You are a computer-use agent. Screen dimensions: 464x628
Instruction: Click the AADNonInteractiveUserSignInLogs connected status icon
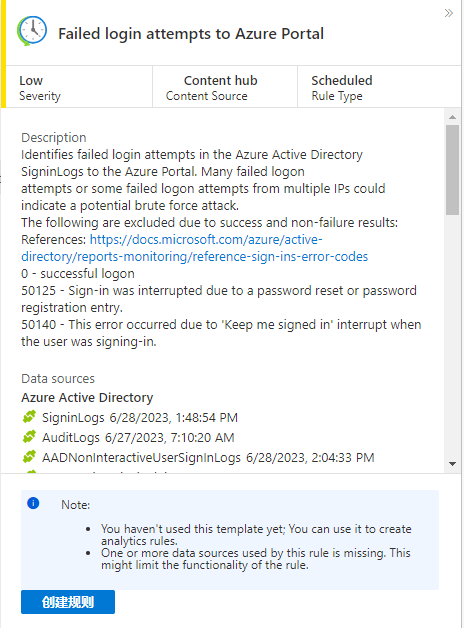pyautogui.click(x=29, y=457)
